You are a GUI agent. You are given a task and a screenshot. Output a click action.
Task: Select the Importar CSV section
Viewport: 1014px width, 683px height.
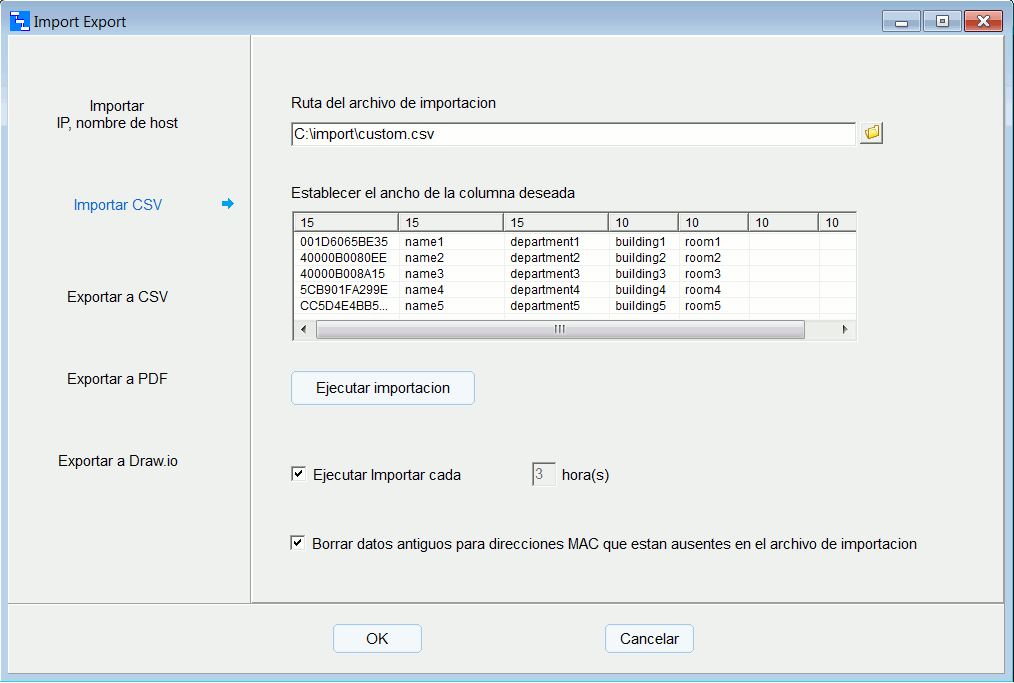[x=117, y=205]
